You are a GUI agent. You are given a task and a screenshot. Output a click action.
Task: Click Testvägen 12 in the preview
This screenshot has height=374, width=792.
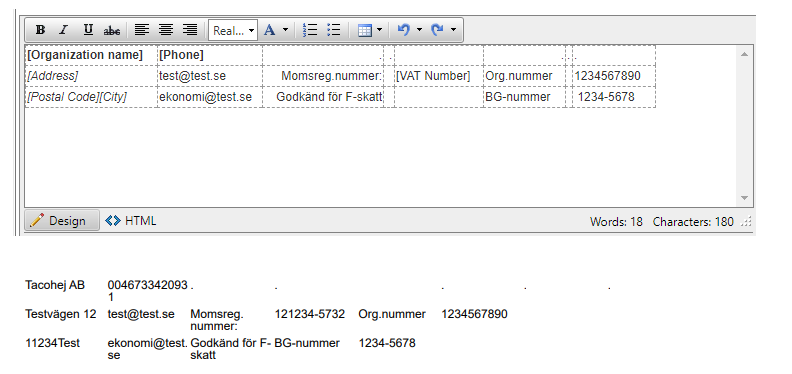click(61, 314)
